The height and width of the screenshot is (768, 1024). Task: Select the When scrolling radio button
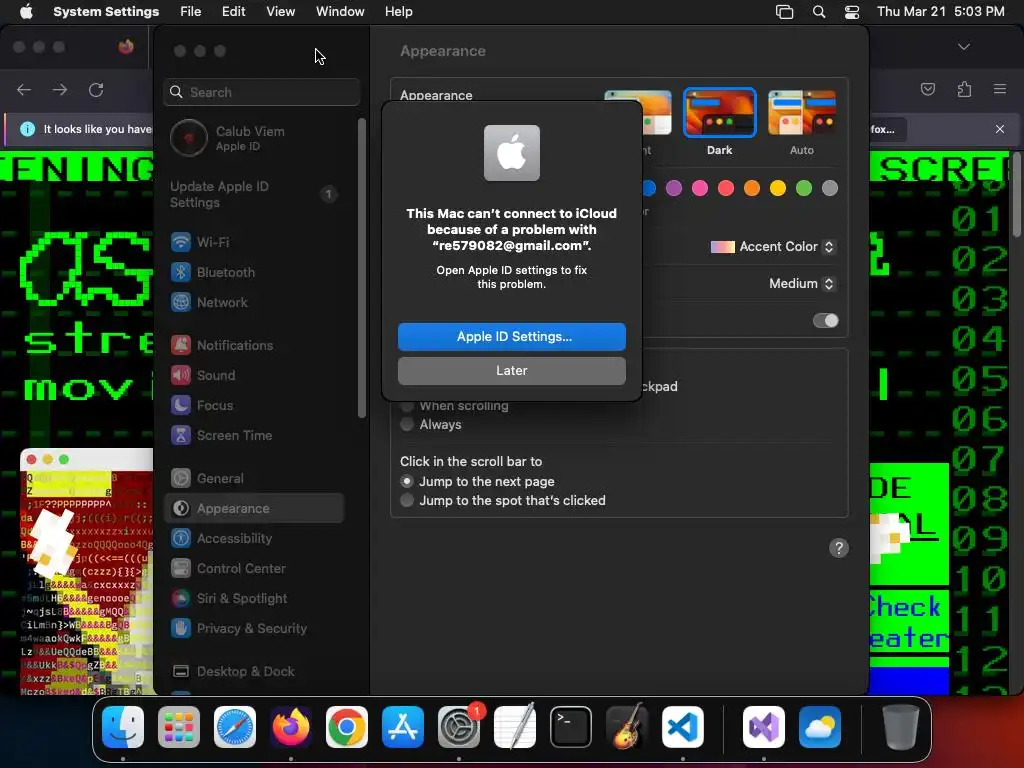click(x=407, y=406)
